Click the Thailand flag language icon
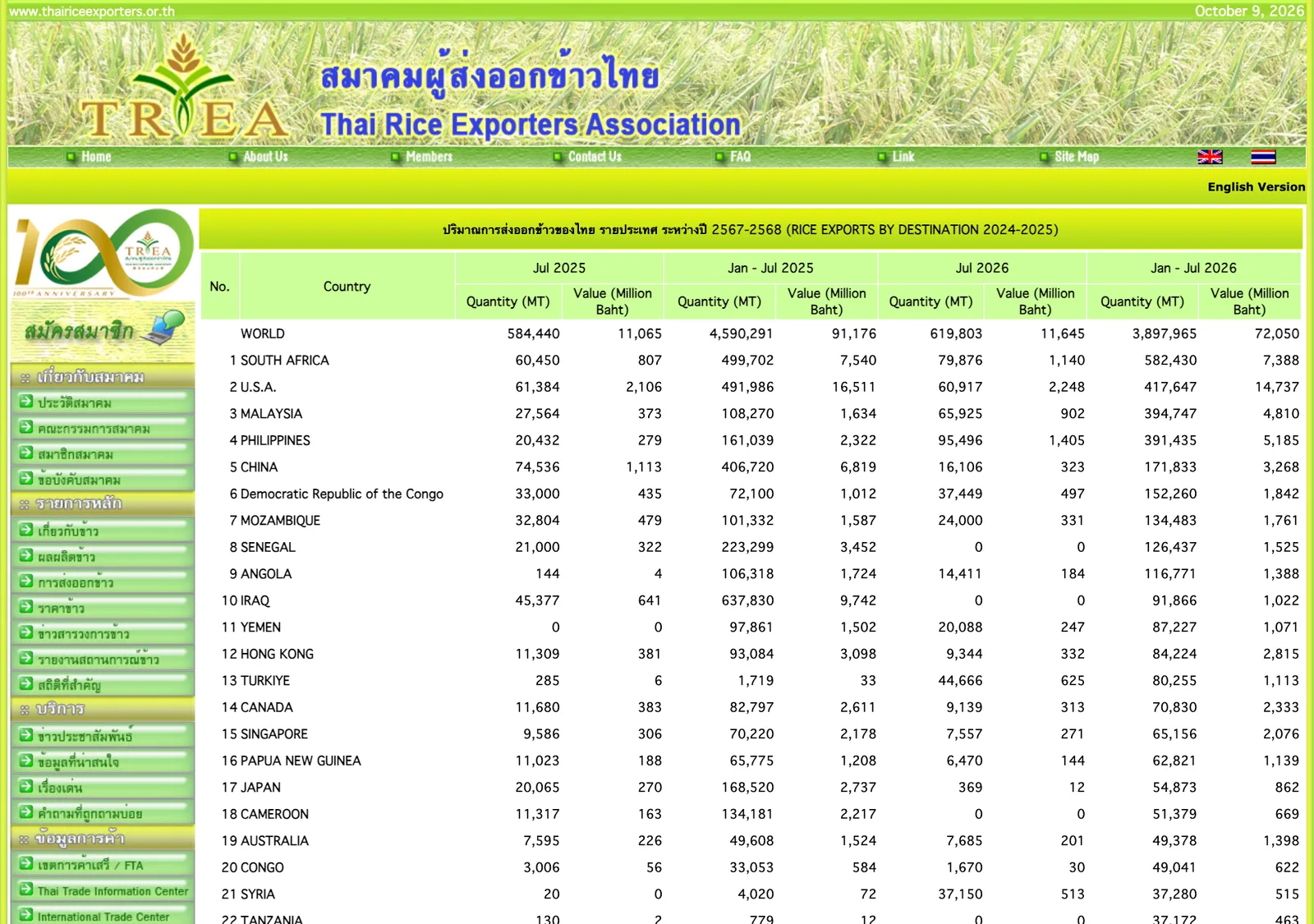 pos(1263,157)
